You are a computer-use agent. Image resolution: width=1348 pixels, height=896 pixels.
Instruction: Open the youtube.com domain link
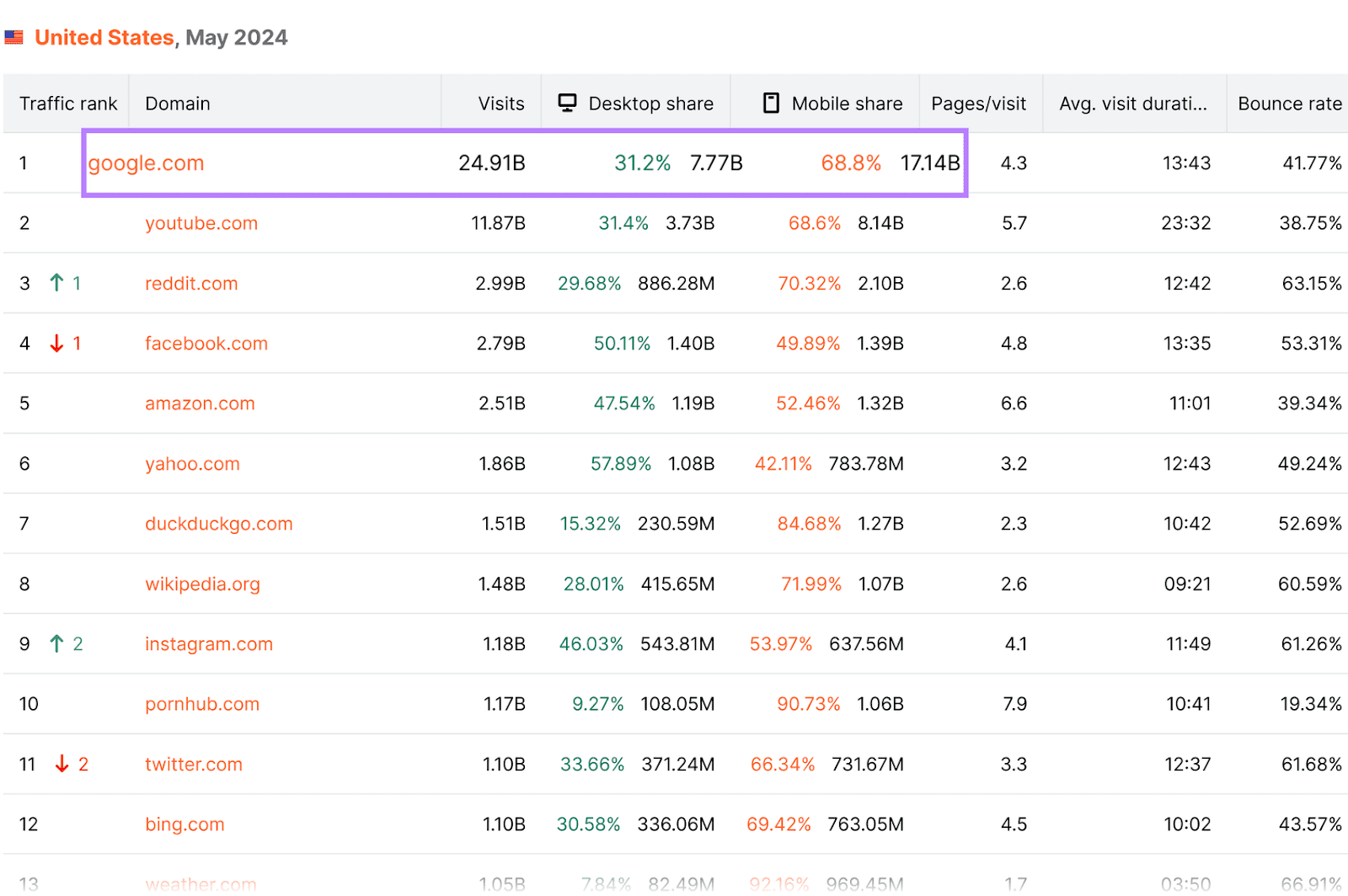point(201,223)
